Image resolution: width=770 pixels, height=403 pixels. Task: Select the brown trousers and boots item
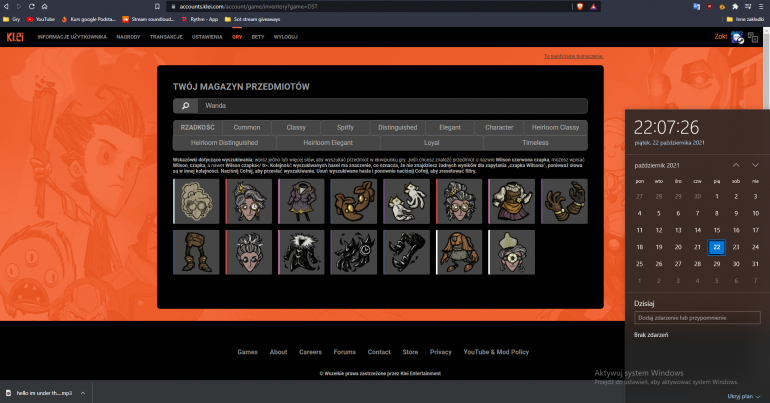coord(196,252)
